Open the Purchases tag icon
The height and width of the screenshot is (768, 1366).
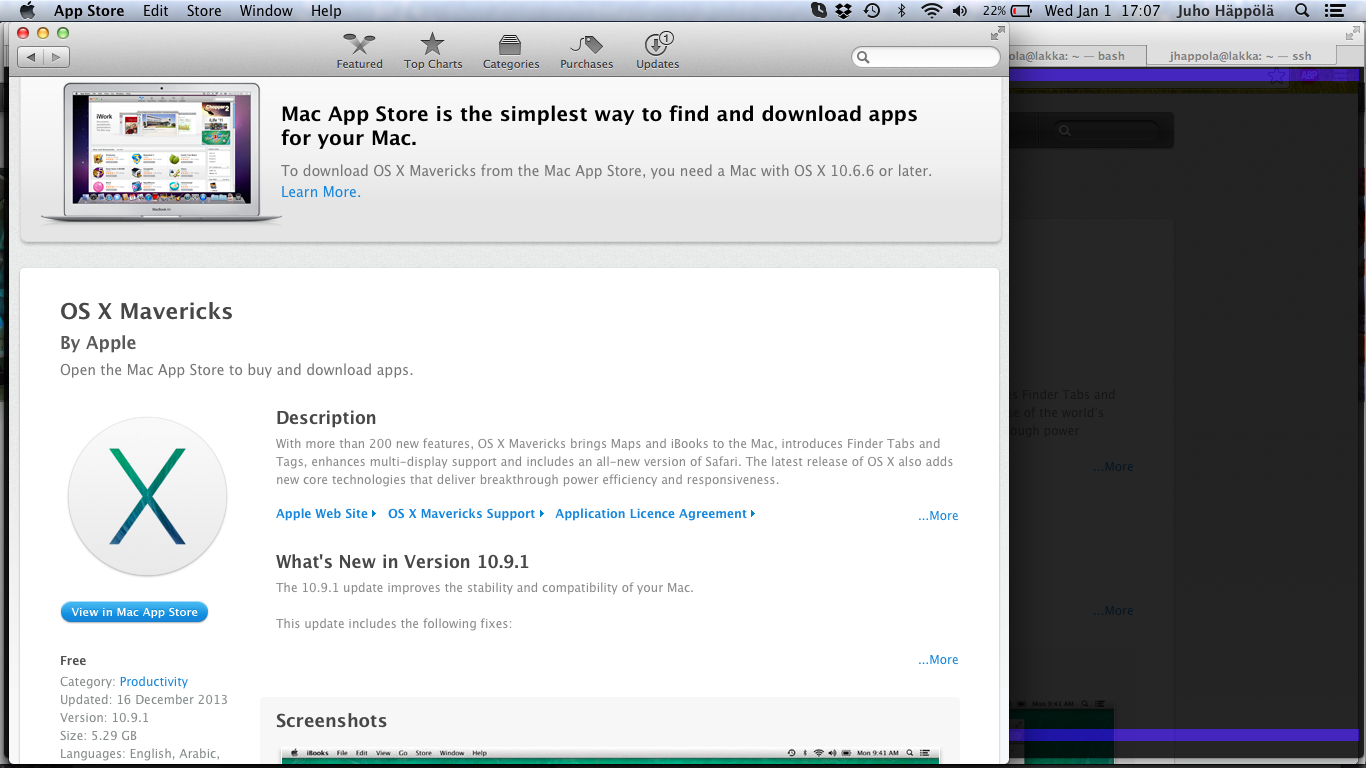point(586,46)
